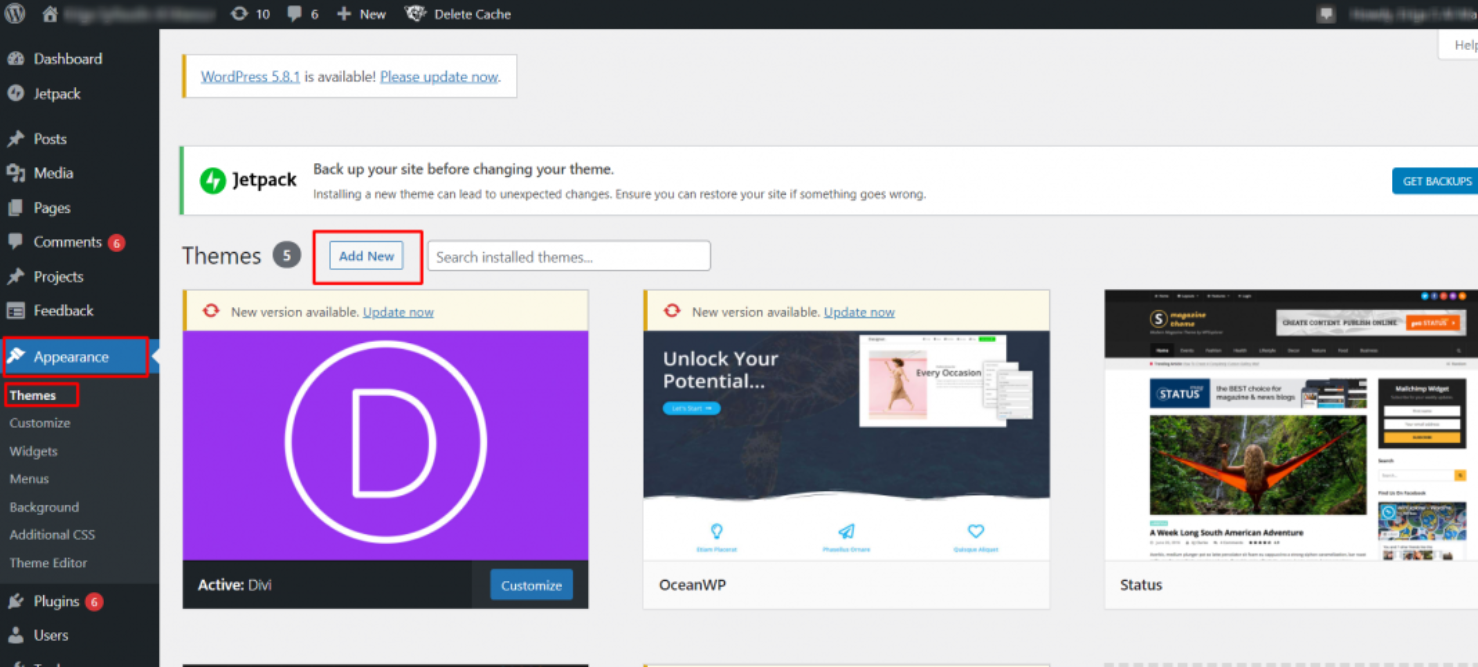Open the Divi theme thumbnail

pos(385,445)
